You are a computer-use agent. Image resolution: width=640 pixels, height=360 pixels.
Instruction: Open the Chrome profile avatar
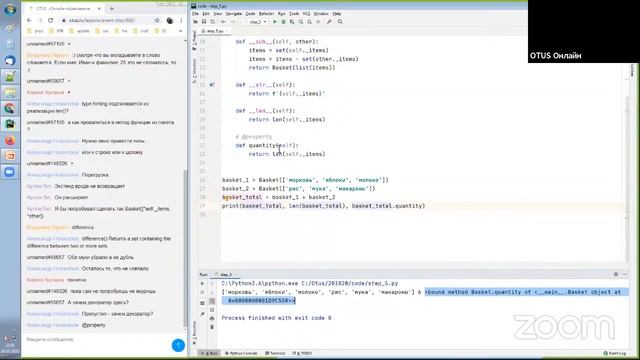pos(170,20)
